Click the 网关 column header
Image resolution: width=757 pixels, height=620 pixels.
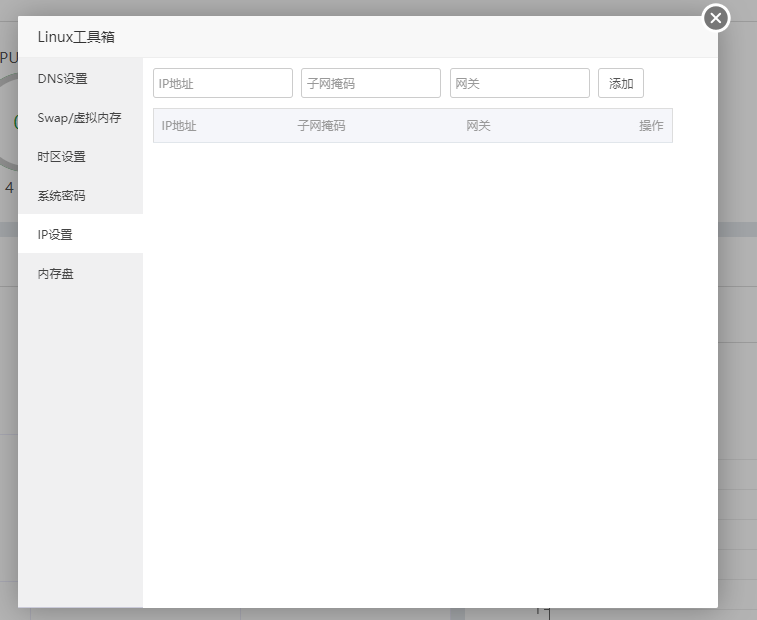478,126
